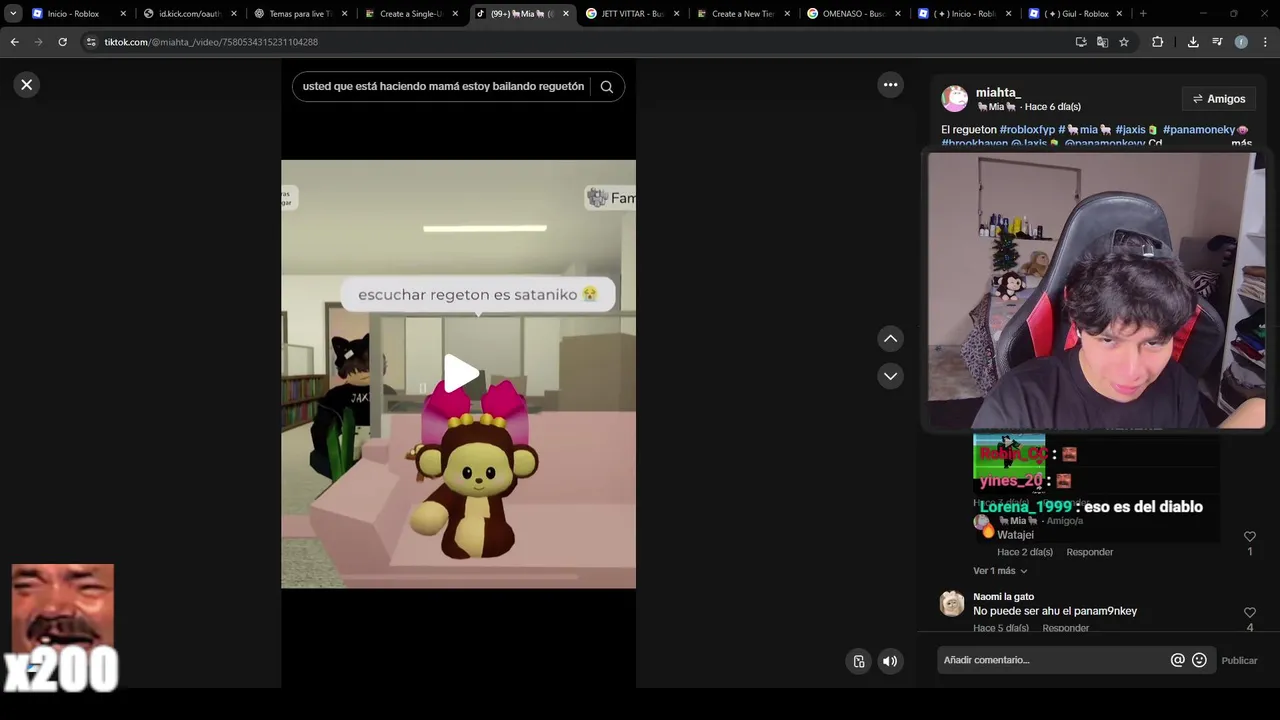
Task: Expand replies with 'Ver 1 más'
Action: [x=1000, y=571]
